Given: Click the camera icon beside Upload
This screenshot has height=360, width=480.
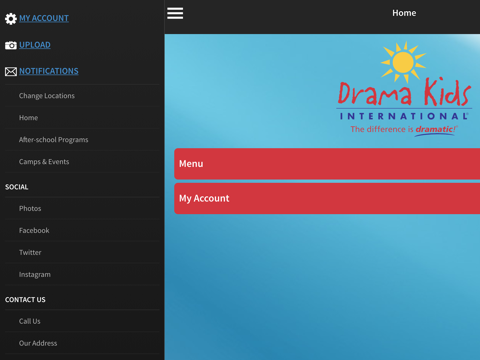Looking at the screenshot, I should point(11,45).
